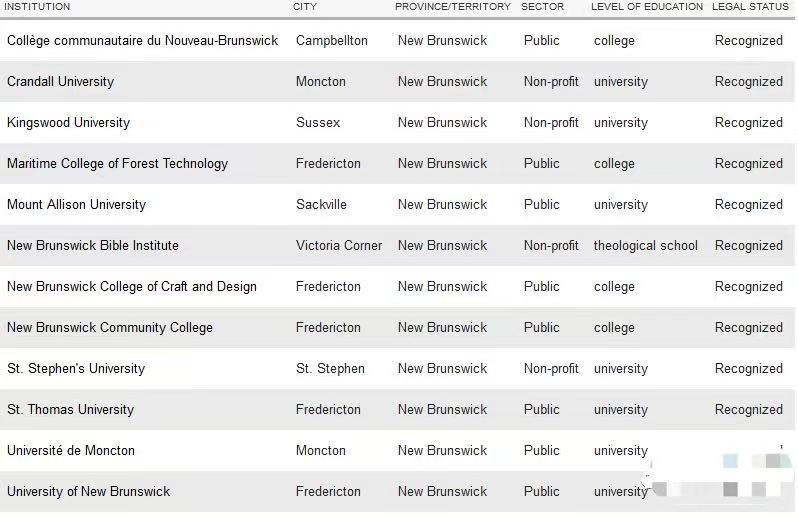Select New Brunswick College of Craft and Design
798x518 pixels.
pos(132,286)
